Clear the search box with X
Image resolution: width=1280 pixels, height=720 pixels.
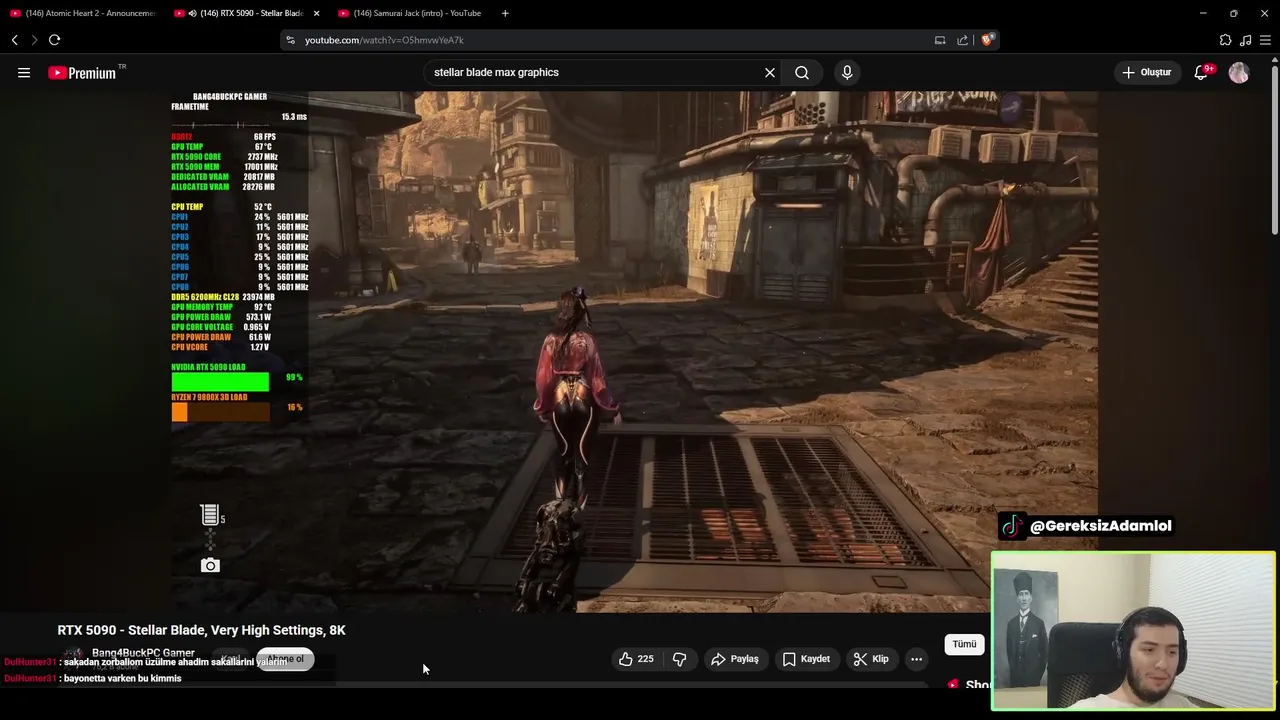(x=770, y=72)
